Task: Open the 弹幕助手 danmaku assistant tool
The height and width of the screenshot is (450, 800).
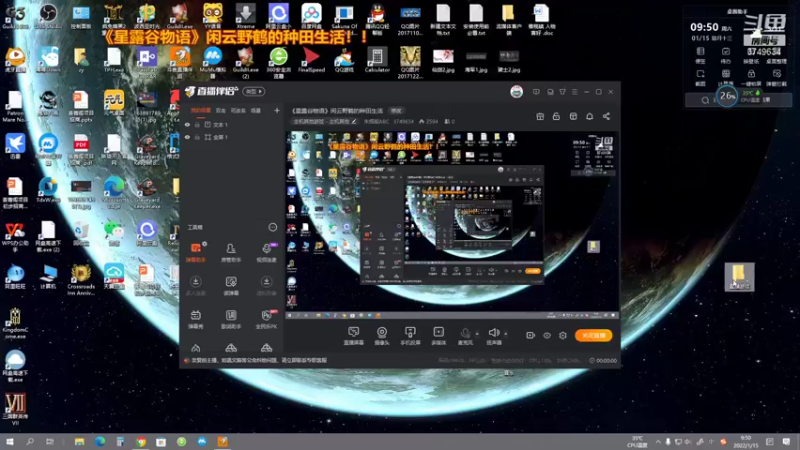Action: (x=195, y=253)
